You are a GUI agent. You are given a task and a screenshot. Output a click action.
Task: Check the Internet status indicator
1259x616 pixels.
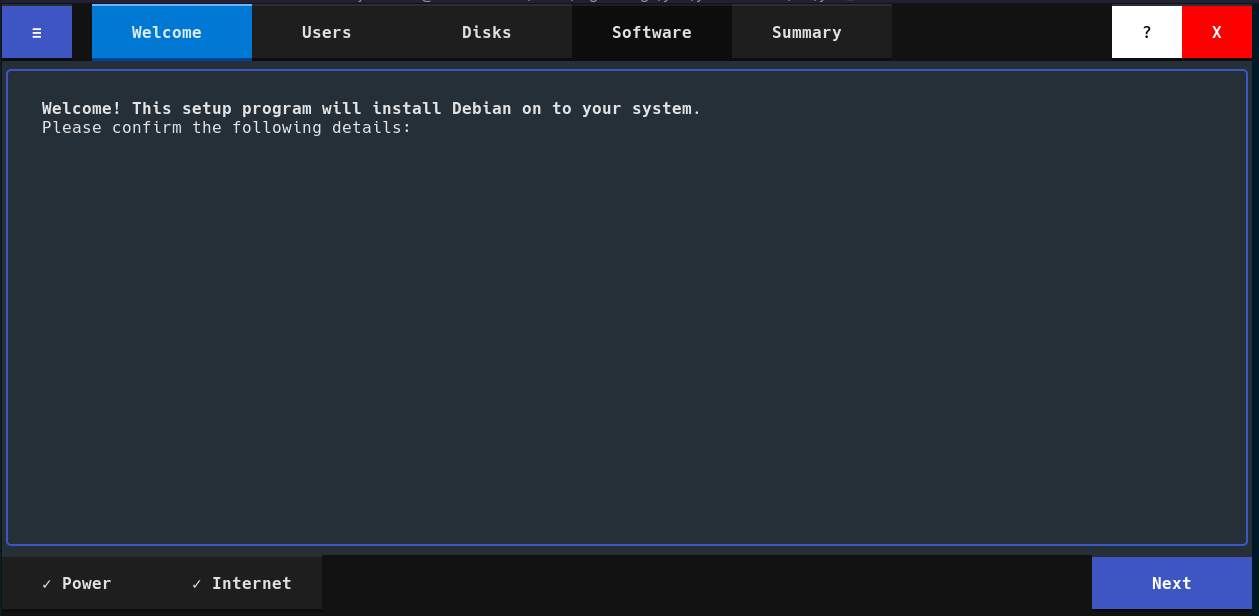241,583
